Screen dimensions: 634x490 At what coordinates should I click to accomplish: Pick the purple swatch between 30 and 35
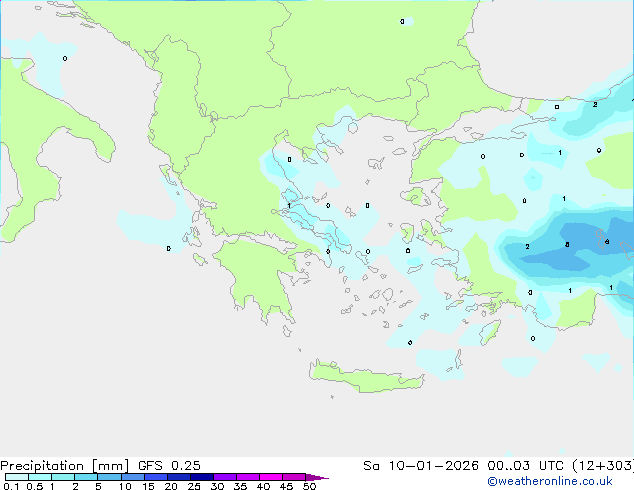pyautogui.click(x=224, y=477)
